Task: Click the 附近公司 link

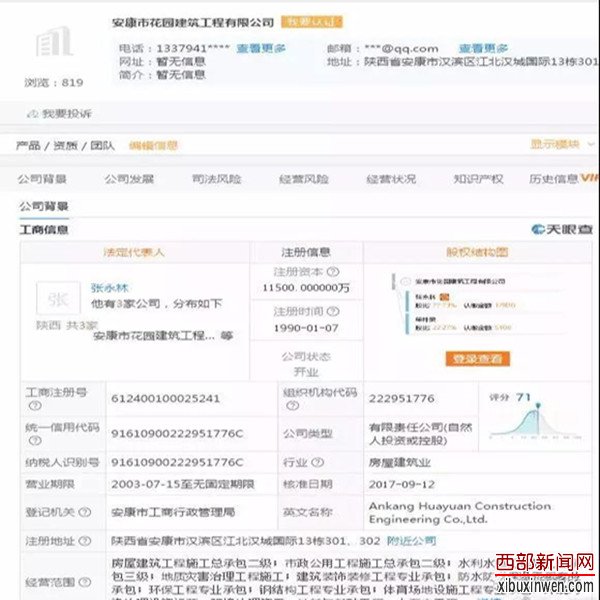Action: point(411,541)
